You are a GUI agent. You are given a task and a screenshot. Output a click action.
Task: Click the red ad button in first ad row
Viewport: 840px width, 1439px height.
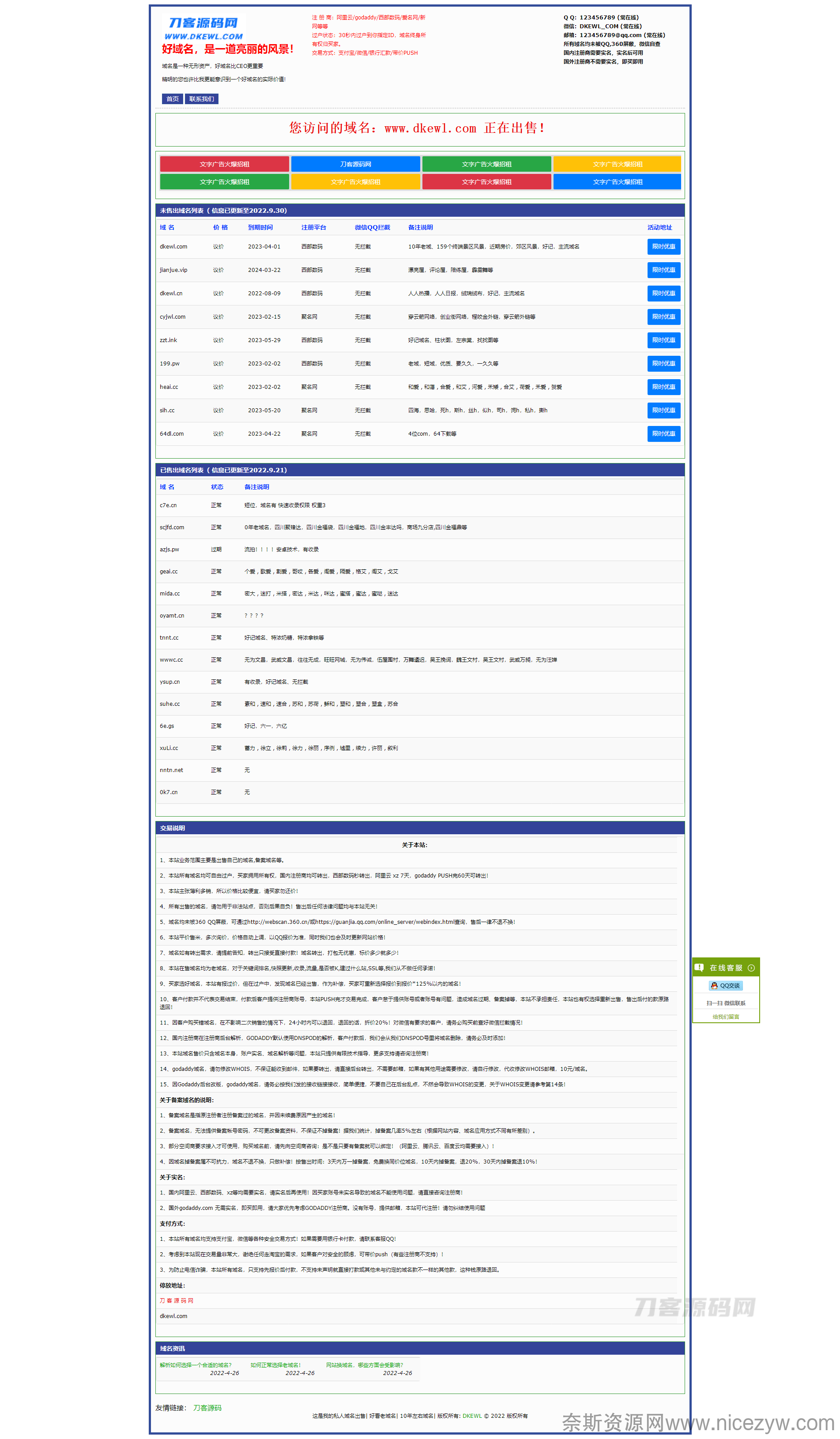click(x=224, y=164)
